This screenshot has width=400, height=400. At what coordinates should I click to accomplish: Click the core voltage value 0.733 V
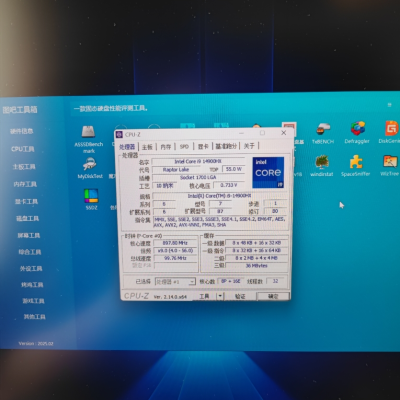[x=229, y=185]
